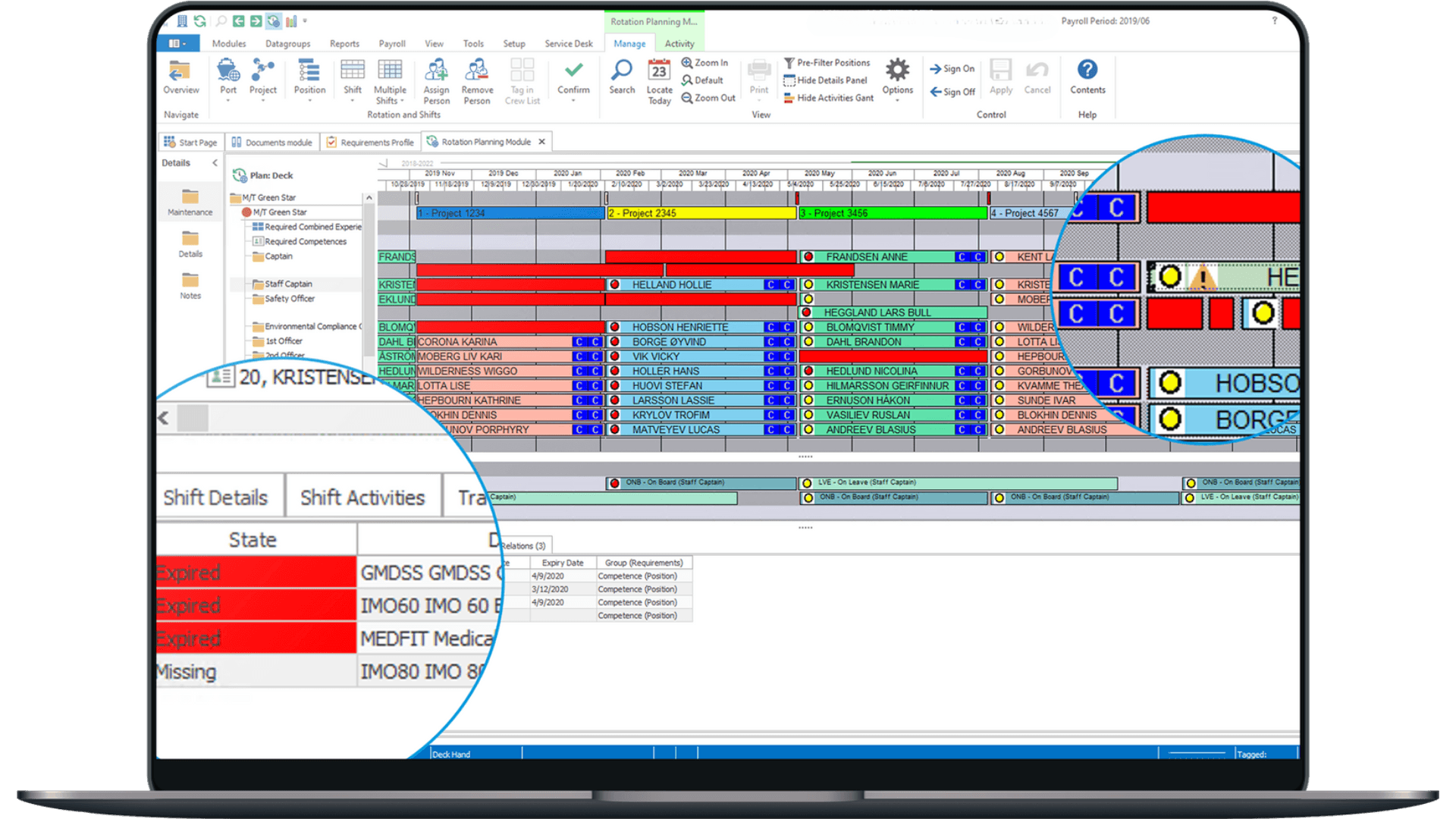Click the green back arrow icon
The width and height of the screenshot is (1456, 819).
point(238,21)
